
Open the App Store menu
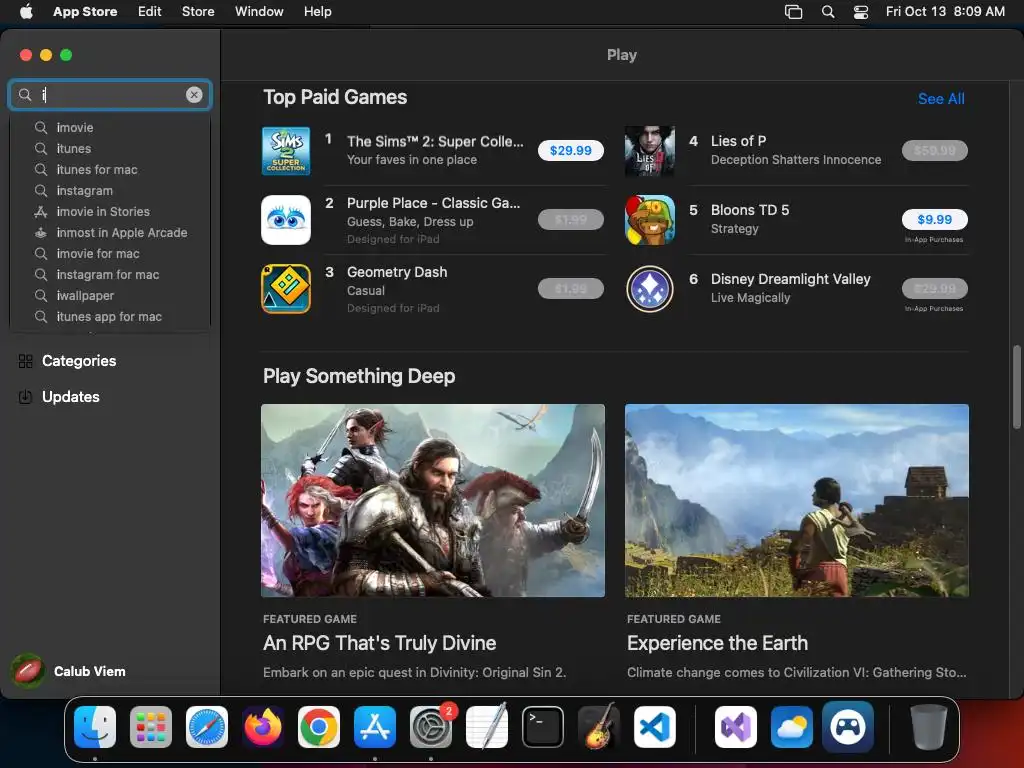85,11
